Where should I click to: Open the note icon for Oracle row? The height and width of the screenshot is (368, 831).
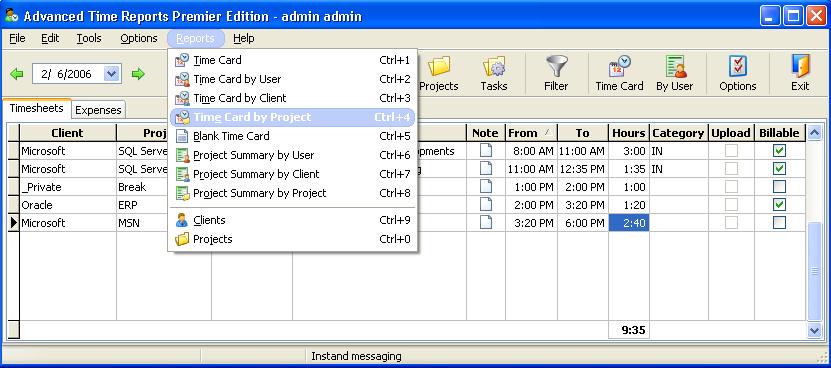pyautogui.click(x=485, y=205)
